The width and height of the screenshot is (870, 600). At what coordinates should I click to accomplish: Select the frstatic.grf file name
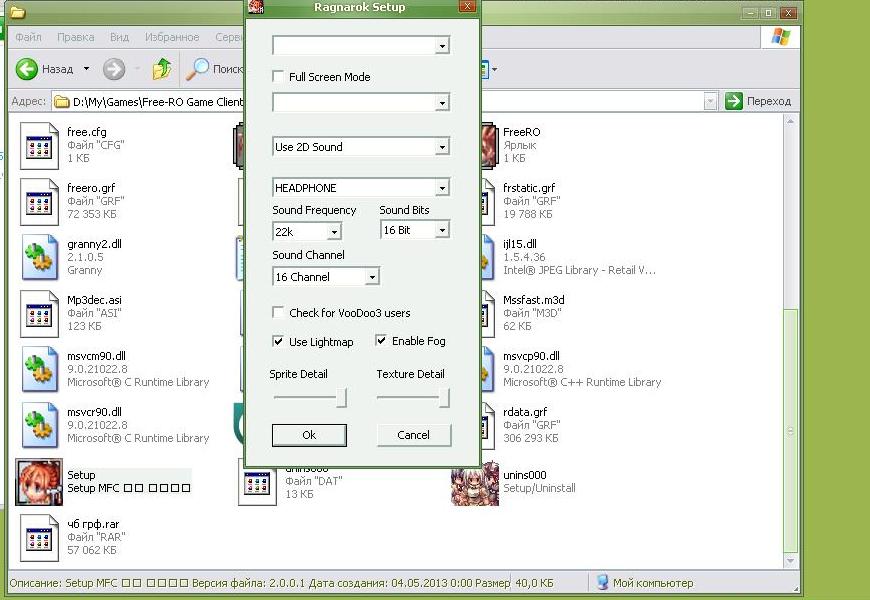click(x=529, y=188)
